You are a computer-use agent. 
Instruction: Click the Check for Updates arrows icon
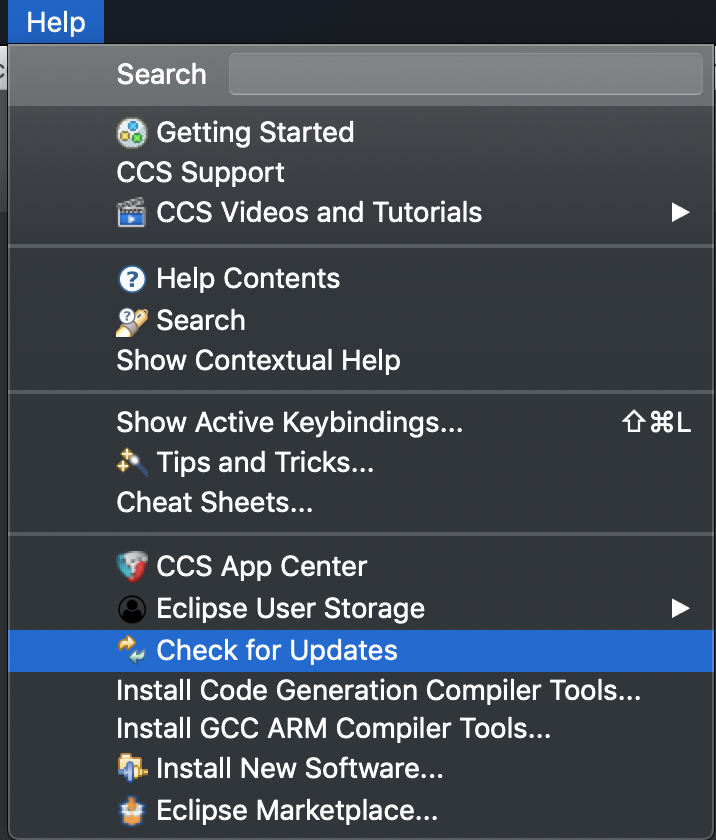click(132, 650)
